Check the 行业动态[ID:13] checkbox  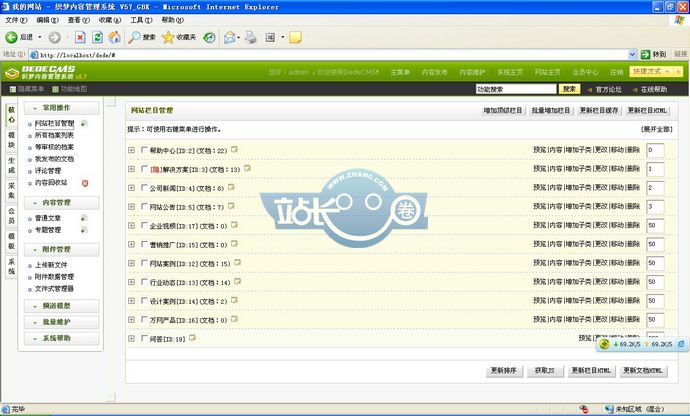coord(144,282)
